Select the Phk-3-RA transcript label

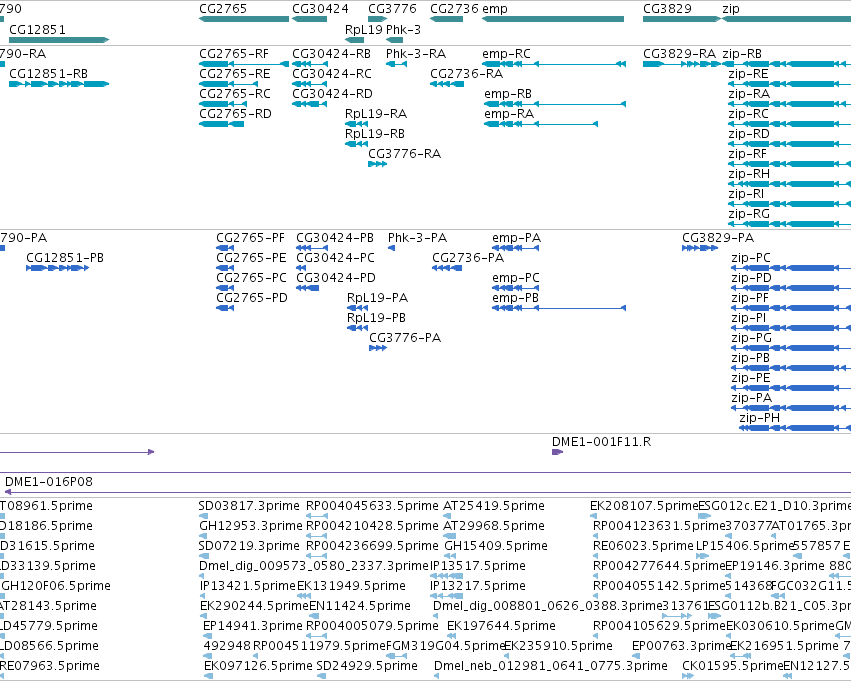pyautogui.click(x=416, y=54)
